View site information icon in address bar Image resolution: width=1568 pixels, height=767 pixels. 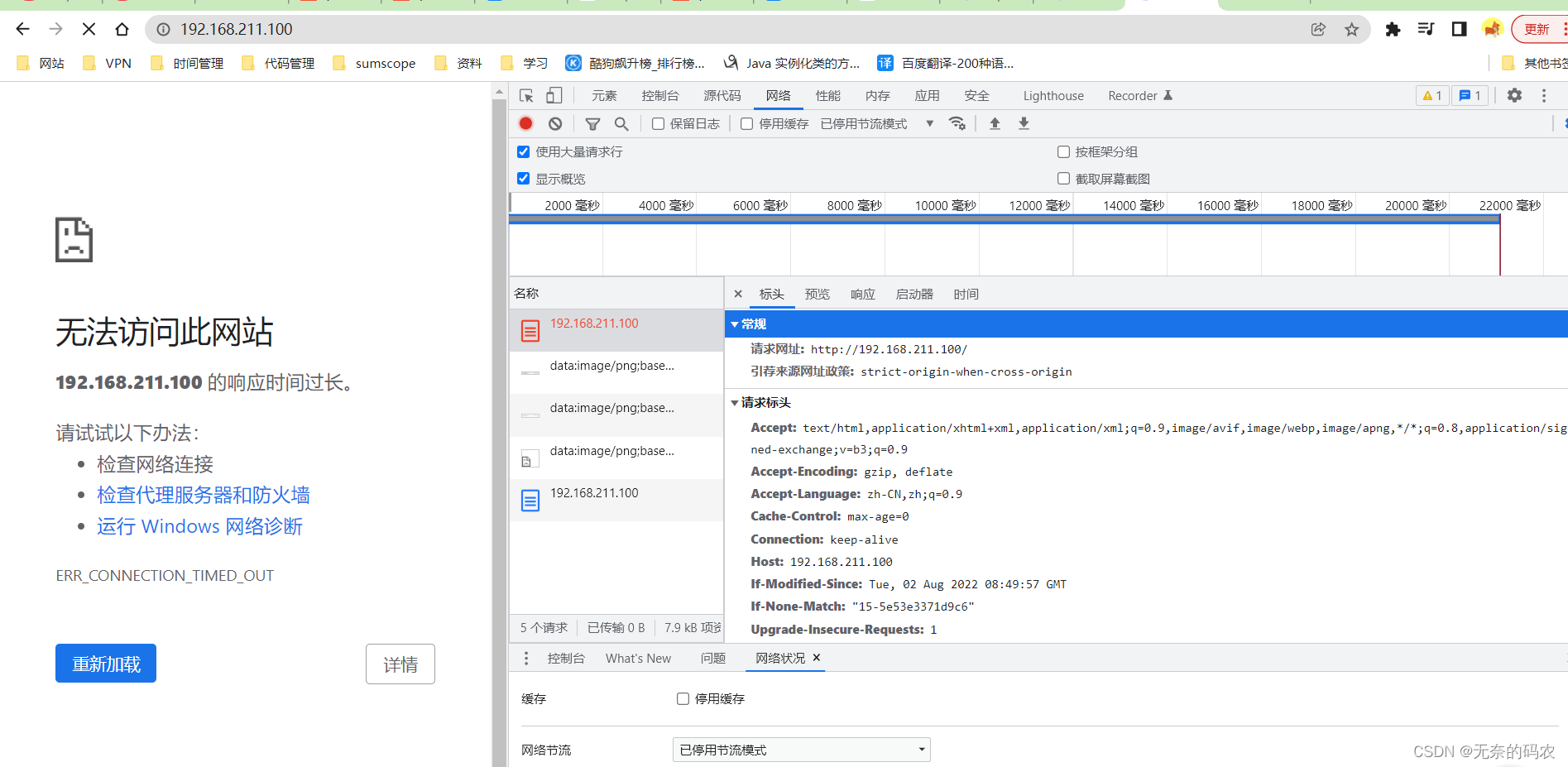tap(163, 29)
